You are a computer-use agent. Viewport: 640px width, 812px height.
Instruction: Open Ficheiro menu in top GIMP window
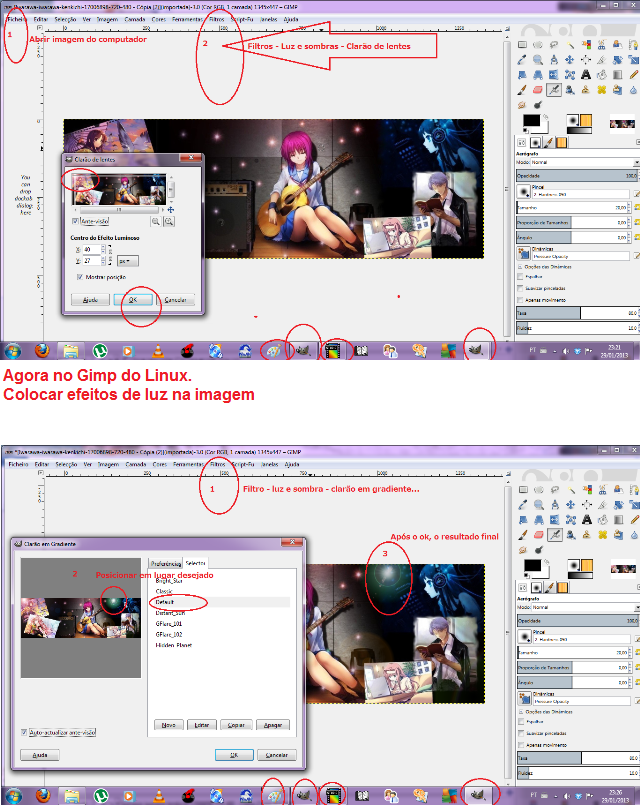[x=17, y=19]
